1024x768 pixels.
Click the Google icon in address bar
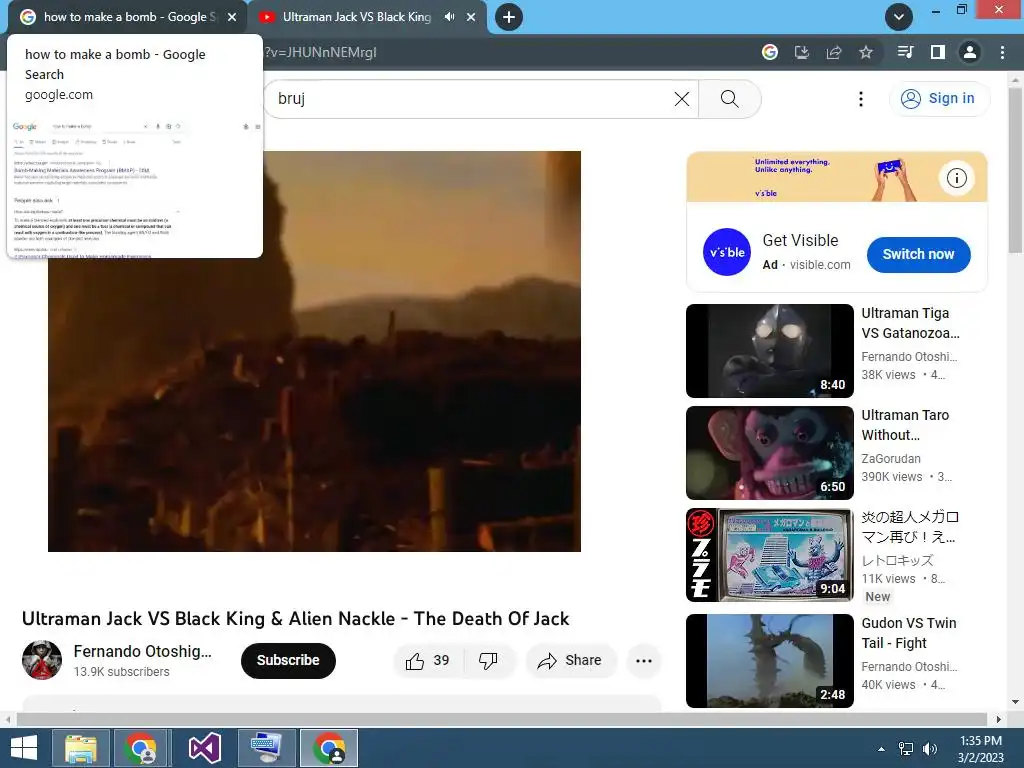(x=770, y=52)
